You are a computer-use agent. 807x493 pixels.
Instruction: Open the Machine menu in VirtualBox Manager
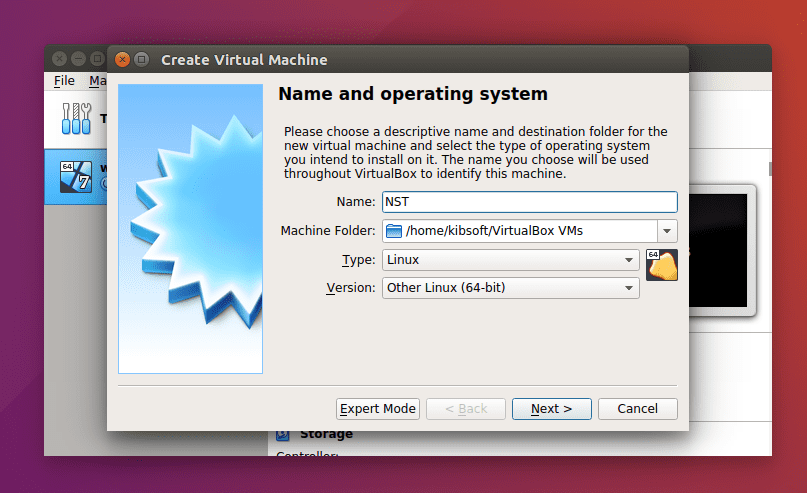point(97,81)
